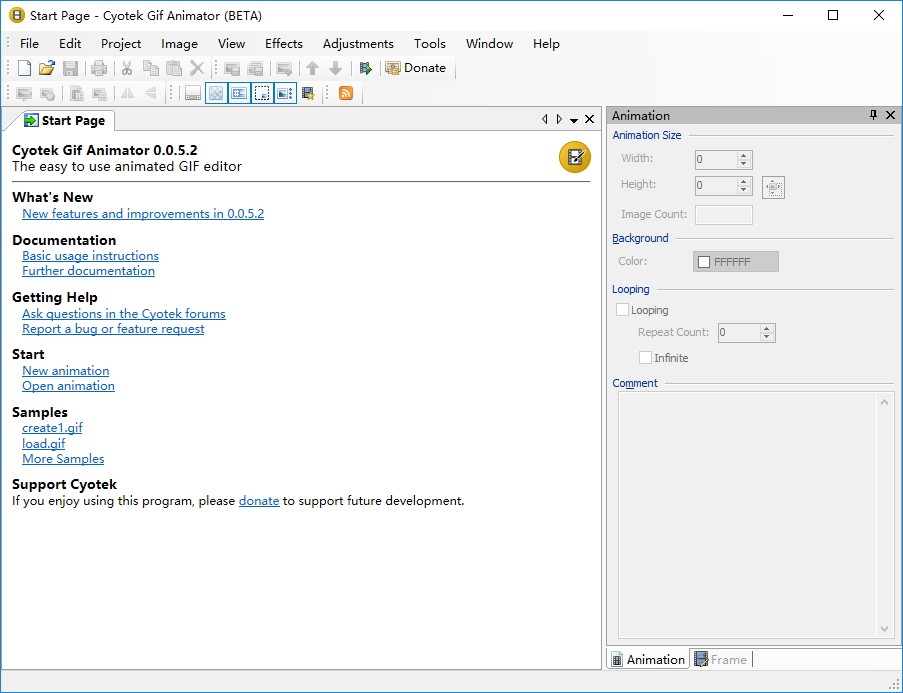The height and width of the screenshot is (693, 903).
Task: Open the document tab list dropdown arrow
Action: pyautogui.click(x=574, y=120)
